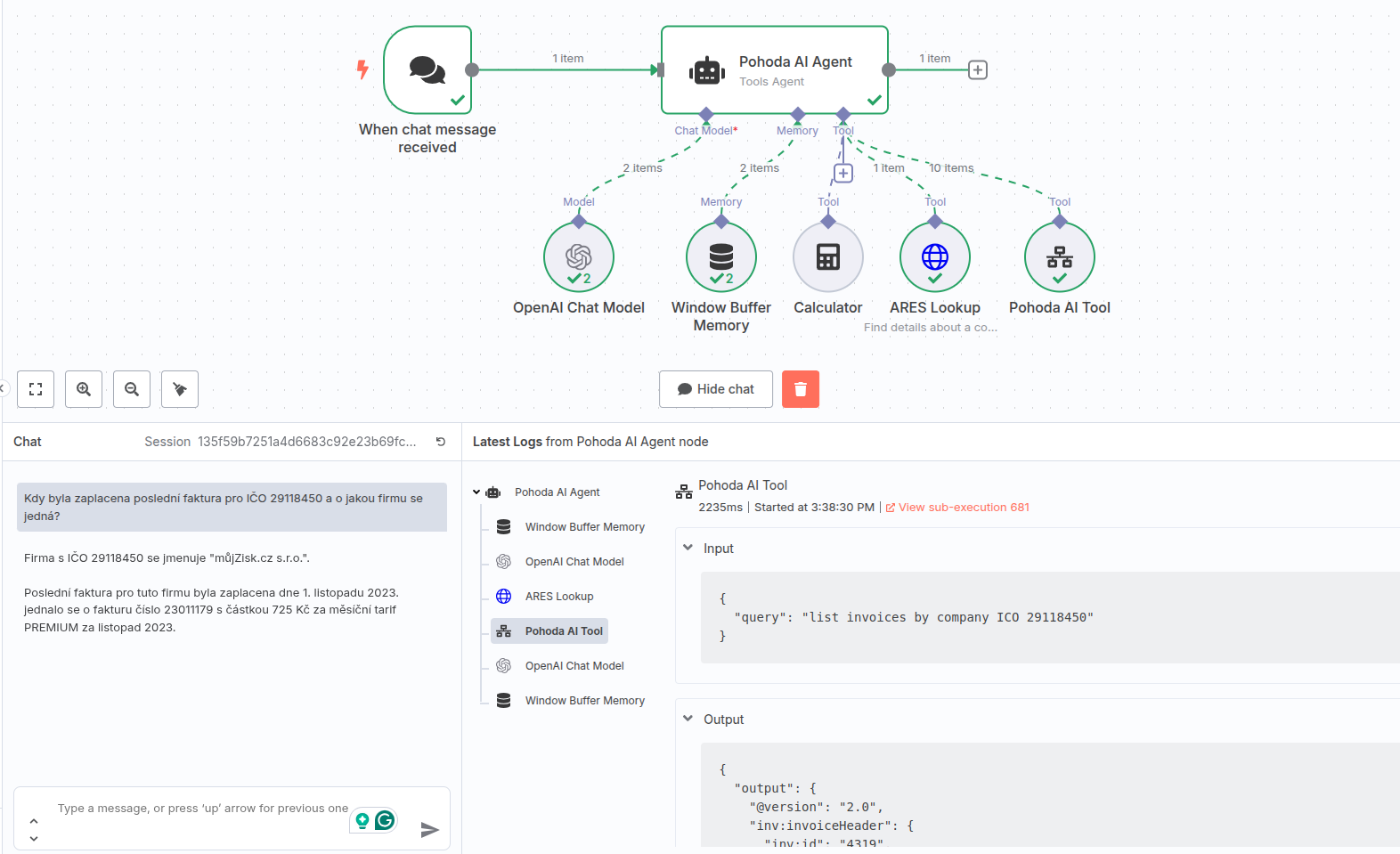Open View sub-execution 681 link
This screenshot has height=854, width=1400.
click(x=957, y=508)
